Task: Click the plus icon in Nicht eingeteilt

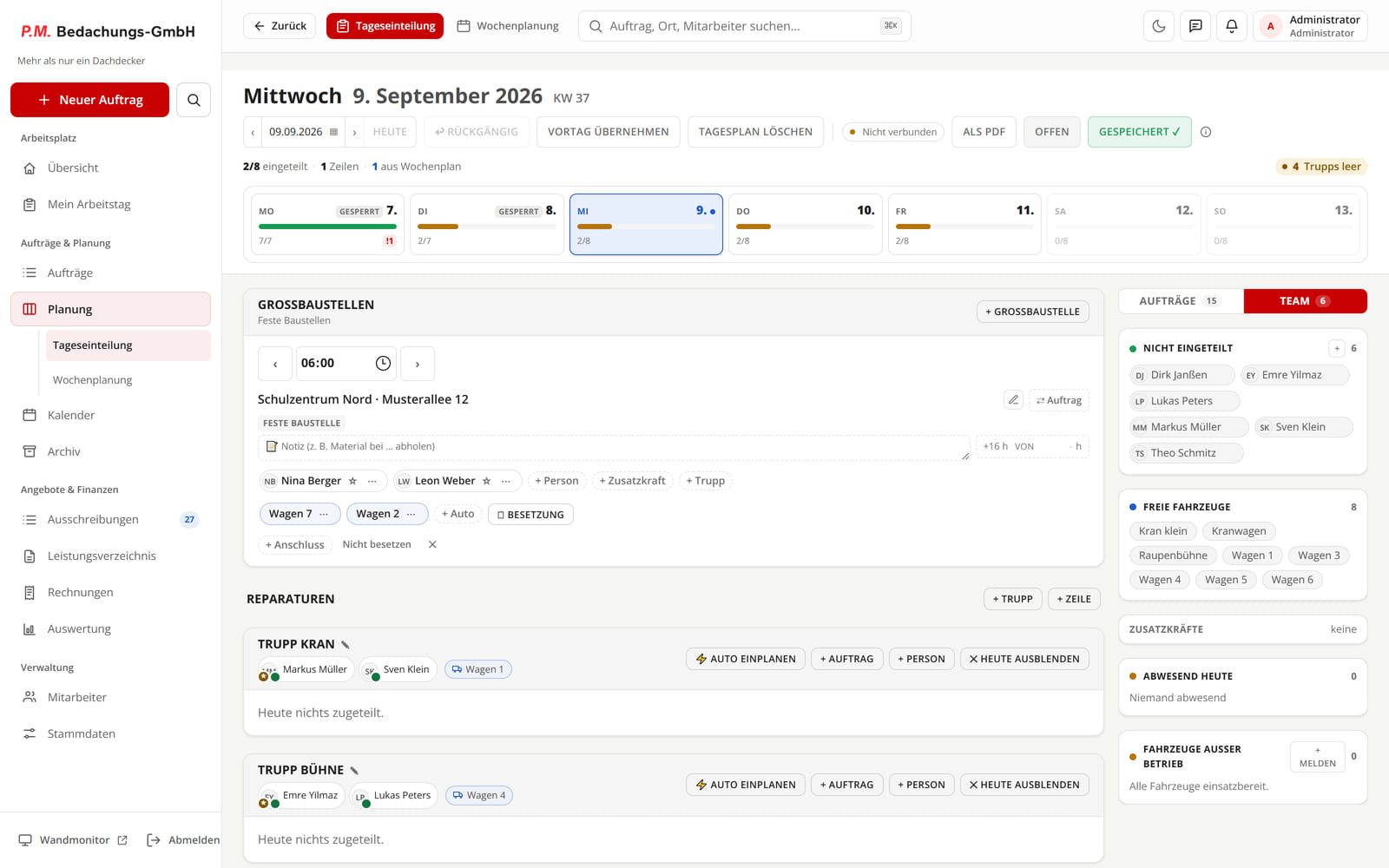Action: 1337,348
